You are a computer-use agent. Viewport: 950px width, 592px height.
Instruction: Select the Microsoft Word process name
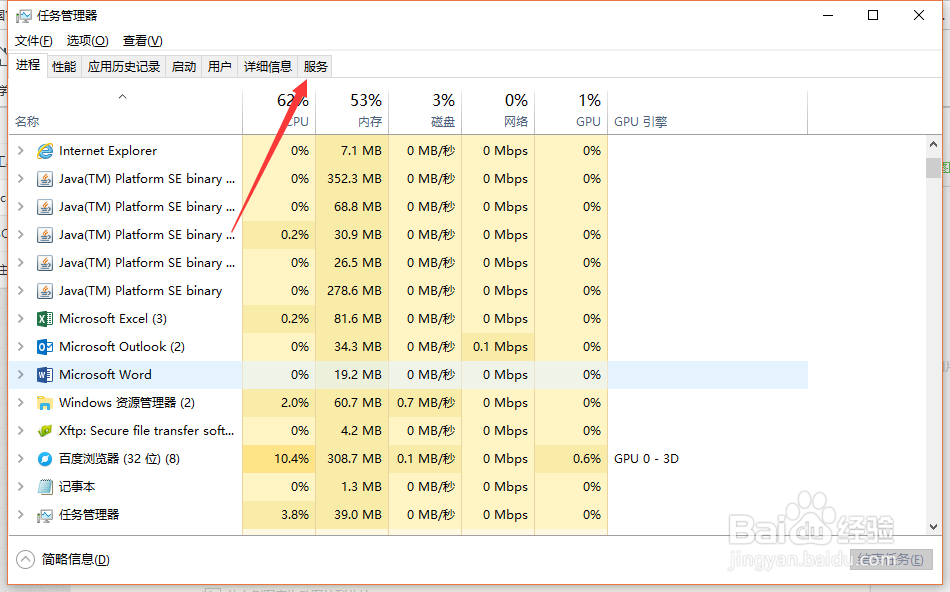pyautogui.click(x=105, y=375)
